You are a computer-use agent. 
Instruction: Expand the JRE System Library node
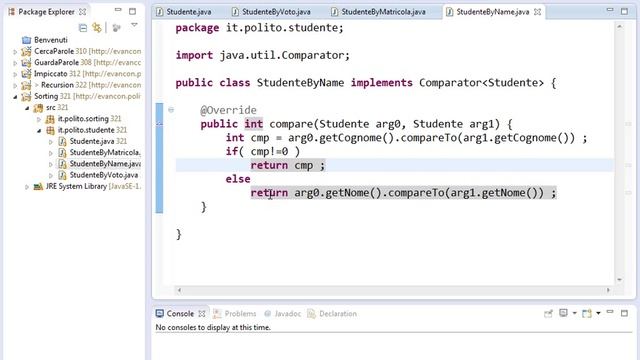click(x=27, y=187)
